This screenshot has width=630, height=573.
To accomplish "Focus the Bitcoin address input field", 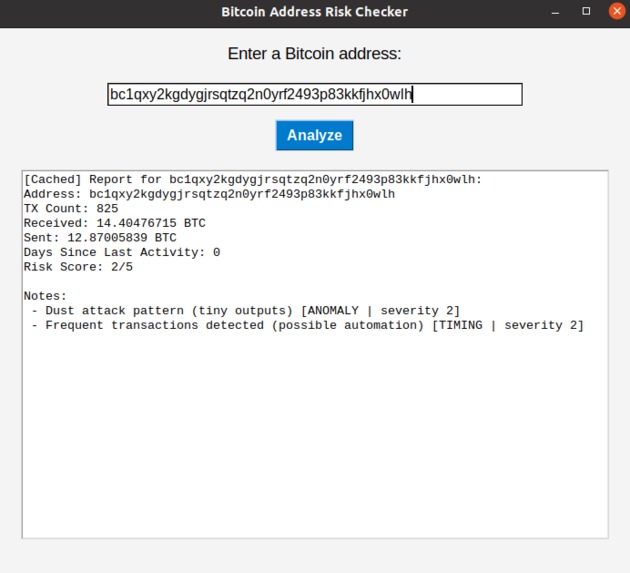I will 315,94.
